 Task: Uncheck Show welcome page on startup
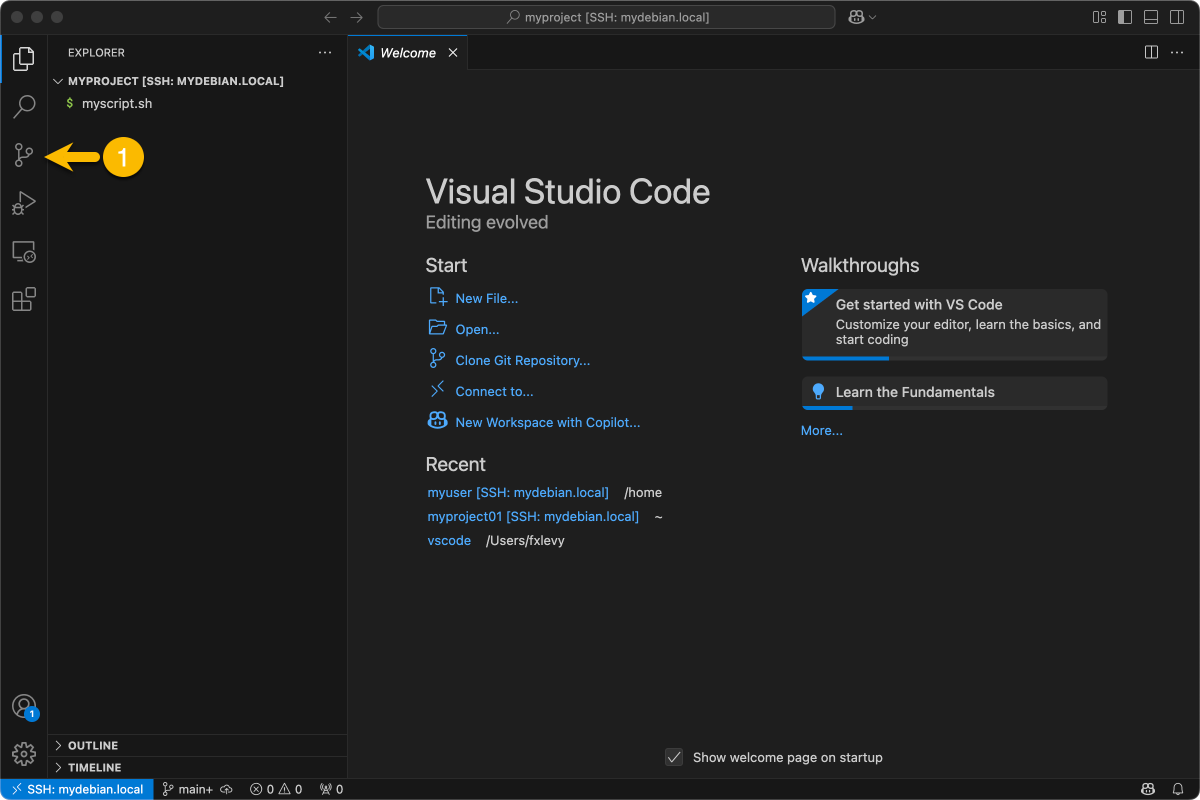[x=674, y=757]
